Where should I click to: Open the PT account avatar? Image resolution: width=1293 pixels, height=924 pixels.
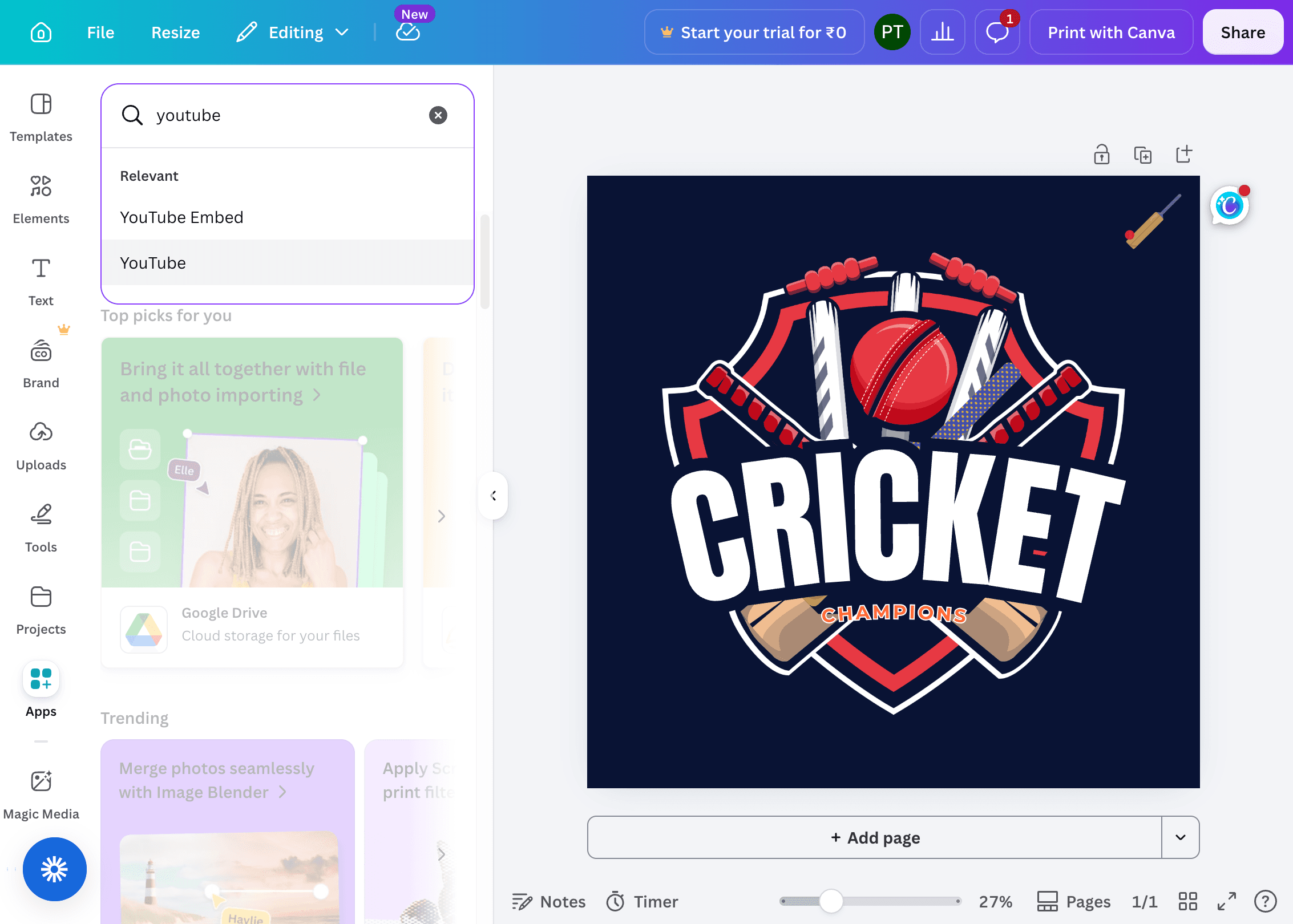(x=892, y=33)
